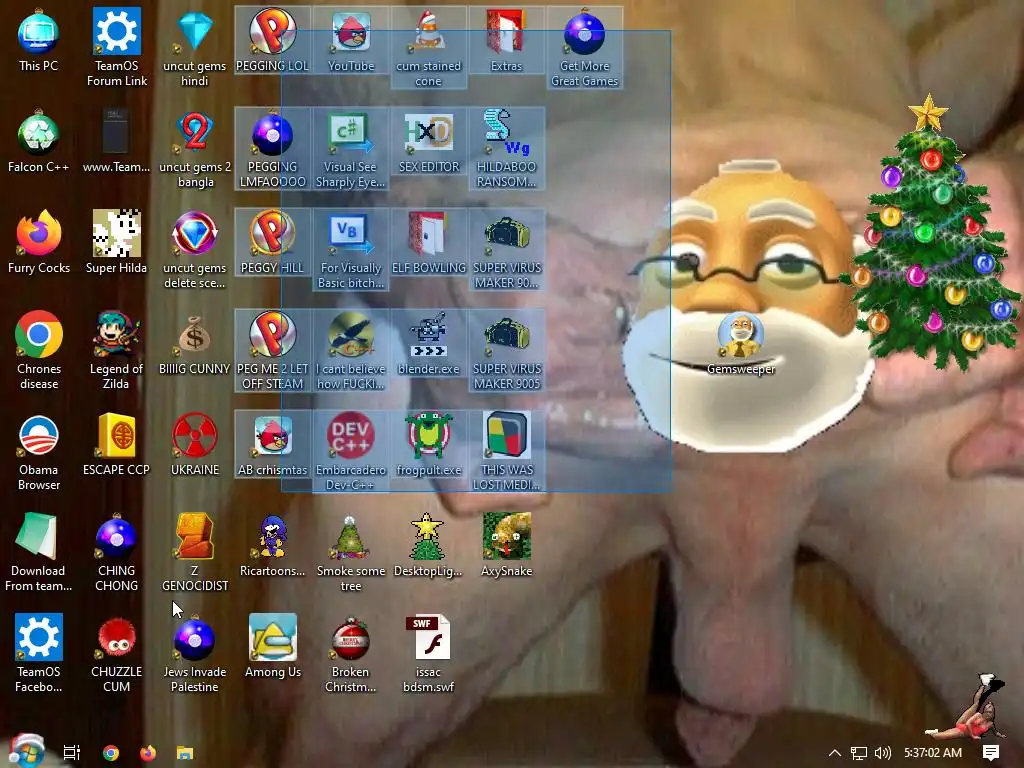Open the TeamOS Forum Link shortcut

click(117, 48)
